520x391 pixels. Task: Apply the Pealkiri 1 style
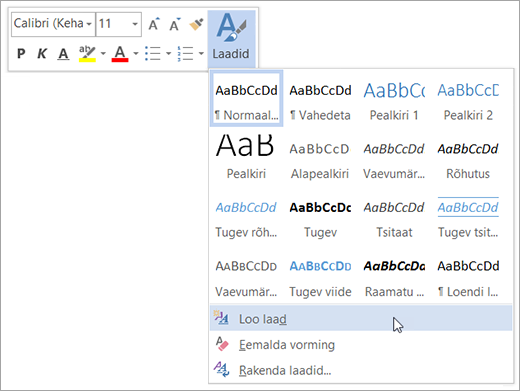[394, 98]
